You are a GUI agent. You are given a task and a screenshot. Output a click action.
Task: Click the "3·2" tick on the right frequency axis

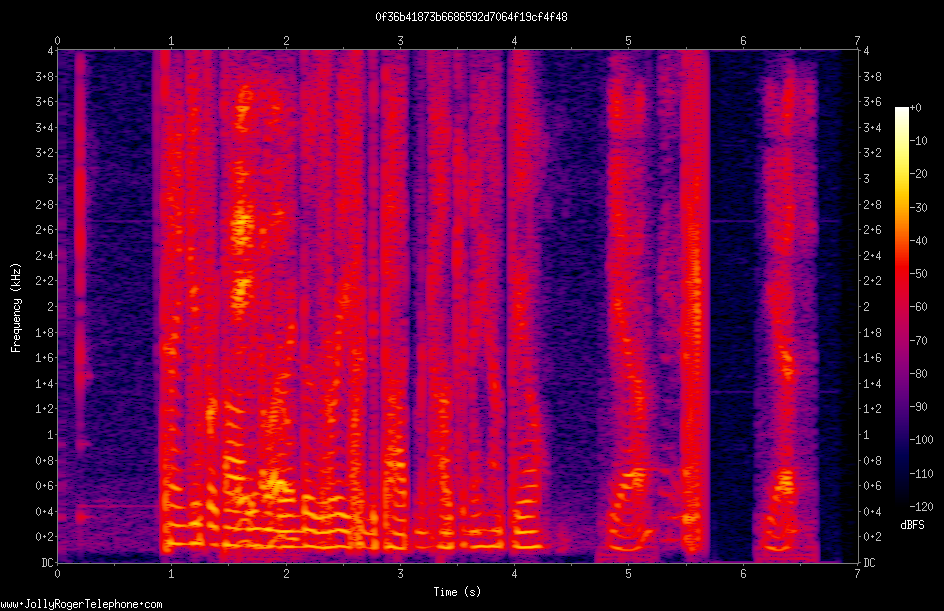click(872, 153)
